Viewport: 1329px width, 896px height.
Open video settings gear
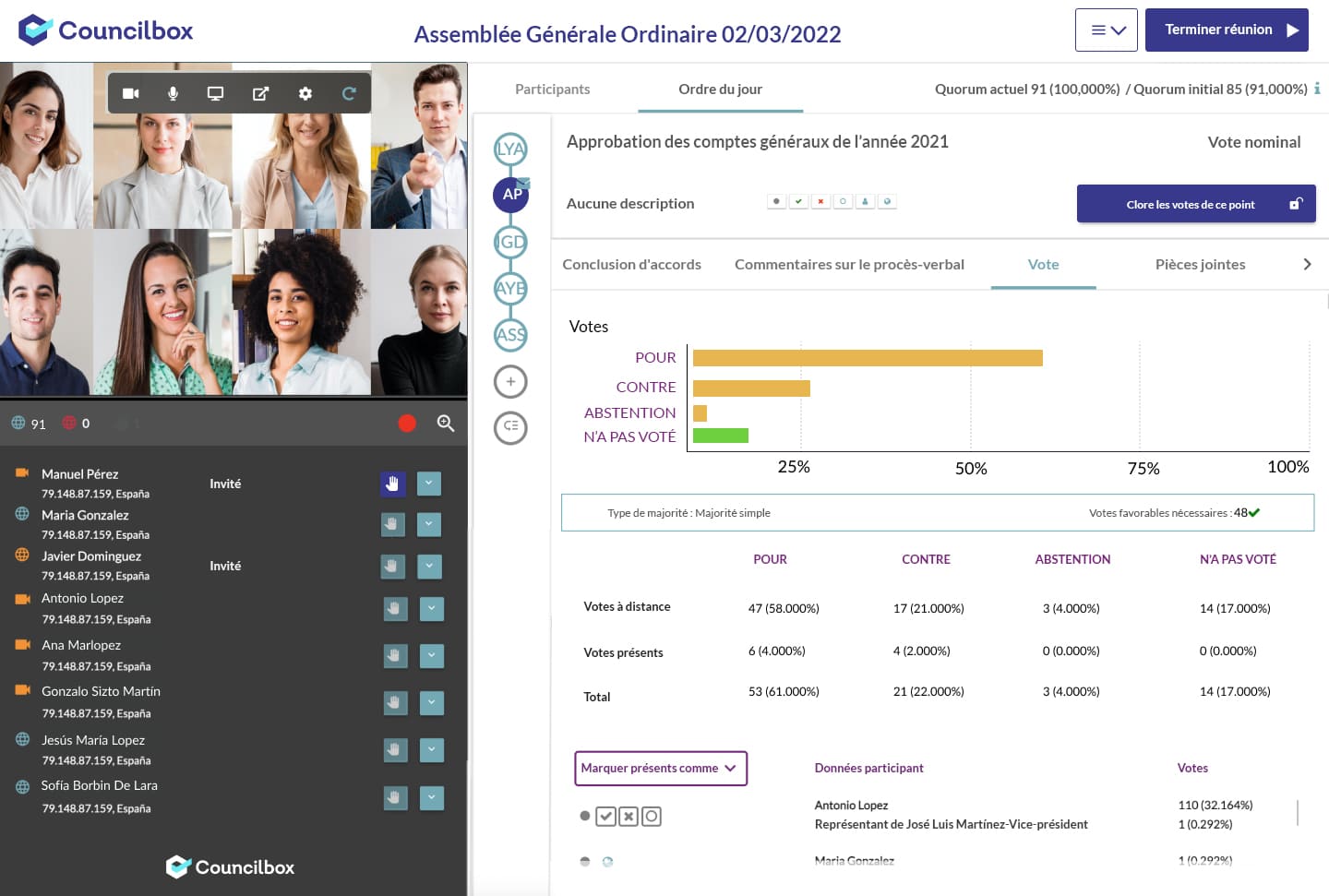305,93
